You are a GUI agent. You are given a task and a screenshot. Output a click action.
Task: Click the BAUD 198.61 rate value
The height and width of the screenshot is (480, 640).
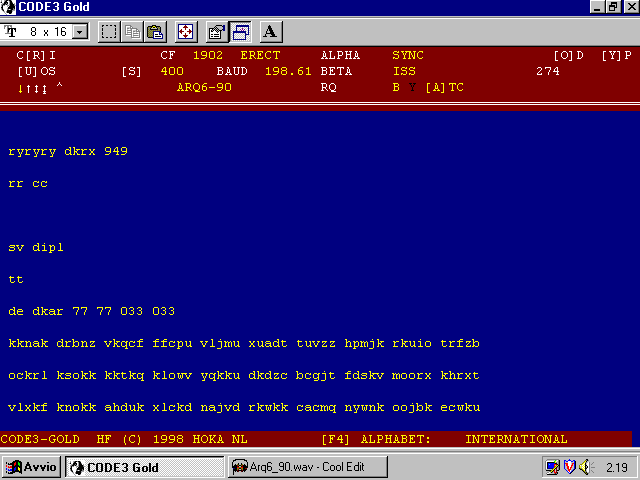[x=264, y=71]
